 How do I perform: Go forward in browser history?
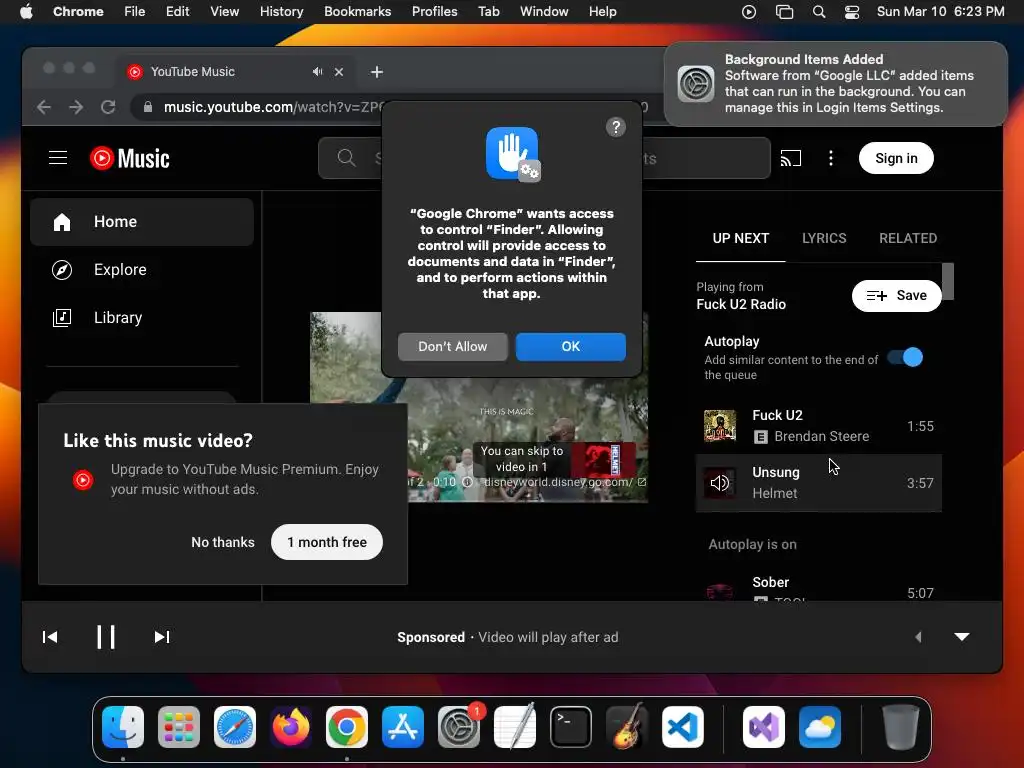click(76, 106)
